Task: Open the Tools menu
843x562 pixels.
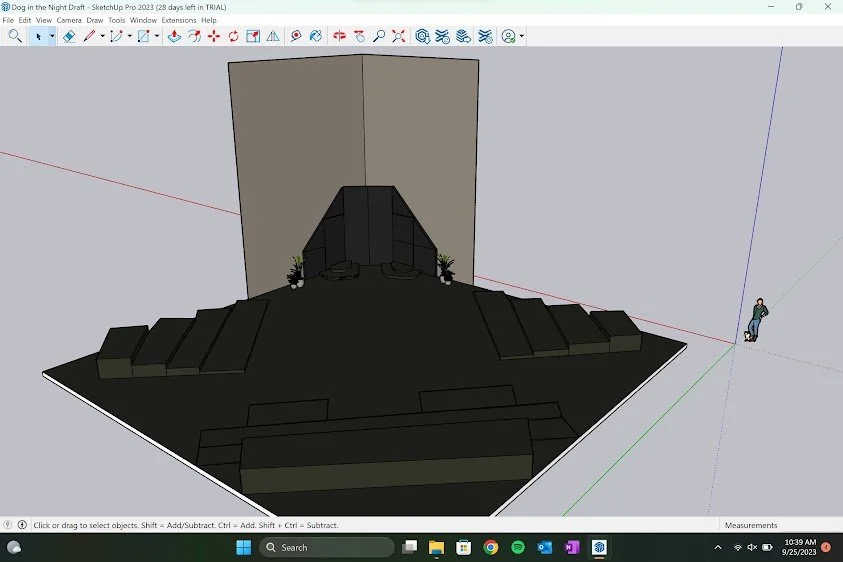Action: pyautogui.click(x=116, y=20)
